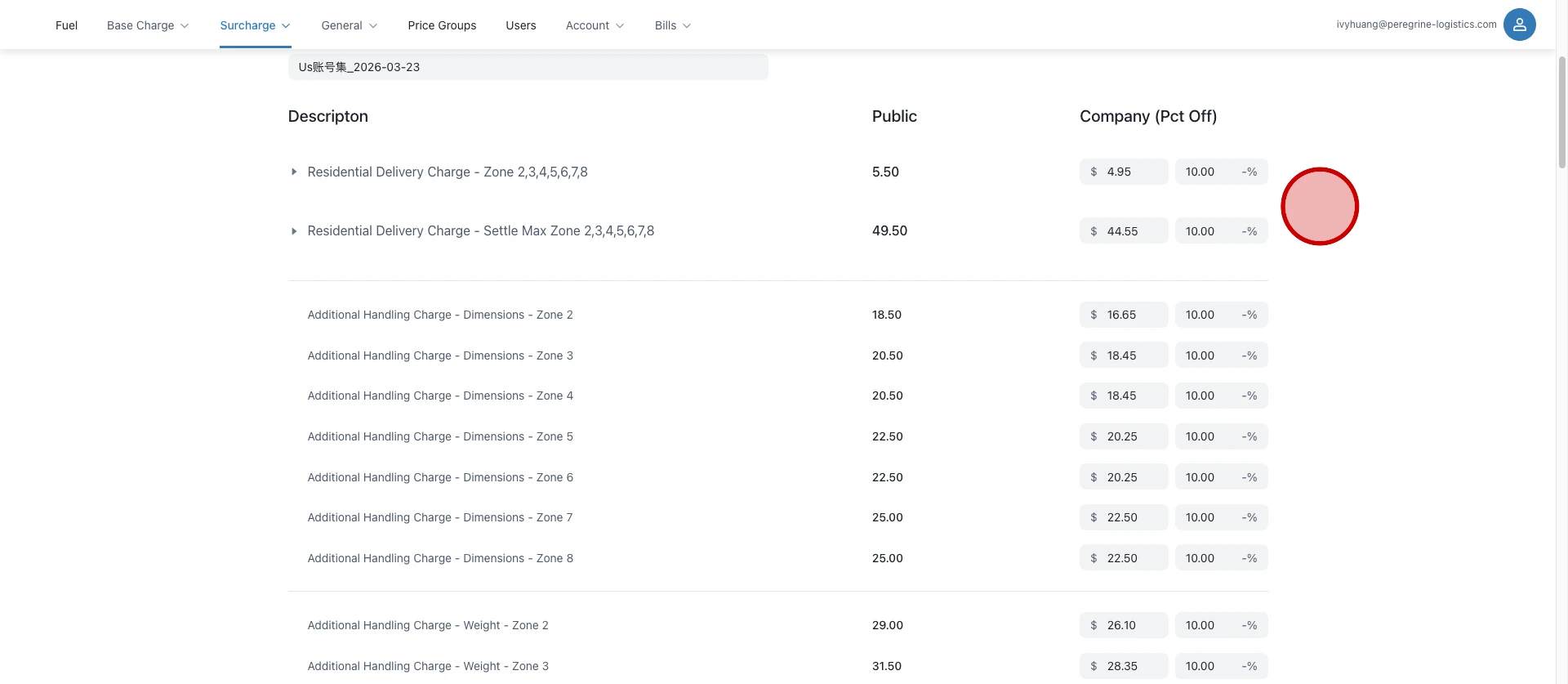Click the user profile avatar icon
1568x684 pixels.
(1519, 25)
